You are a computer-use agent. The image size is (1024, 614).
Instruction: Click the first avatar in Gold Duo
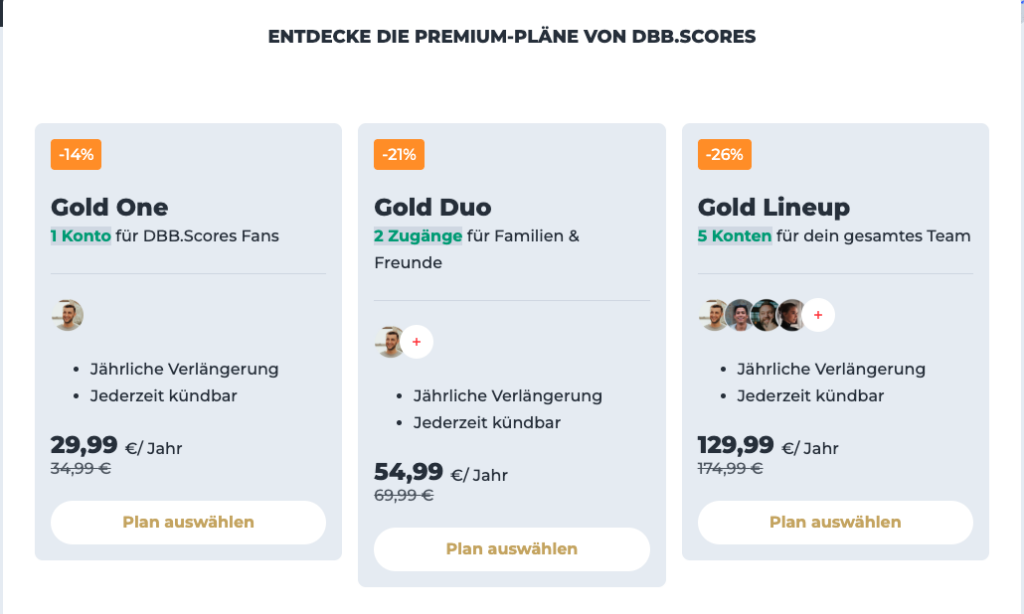(x=389, y=342)
